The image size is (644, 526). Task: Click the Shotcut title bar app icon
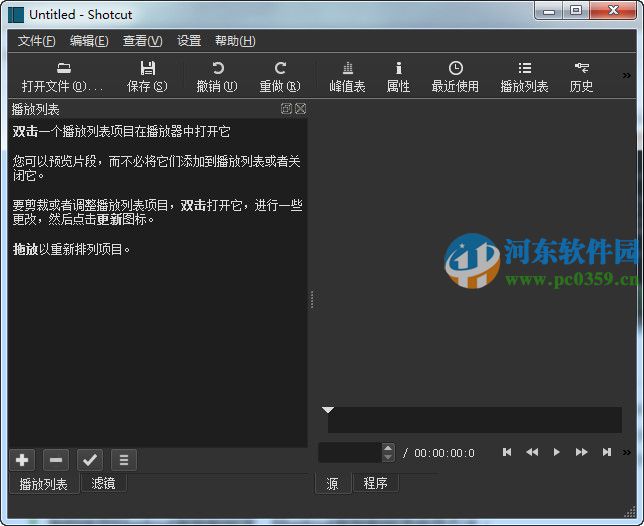coord(16,15)
